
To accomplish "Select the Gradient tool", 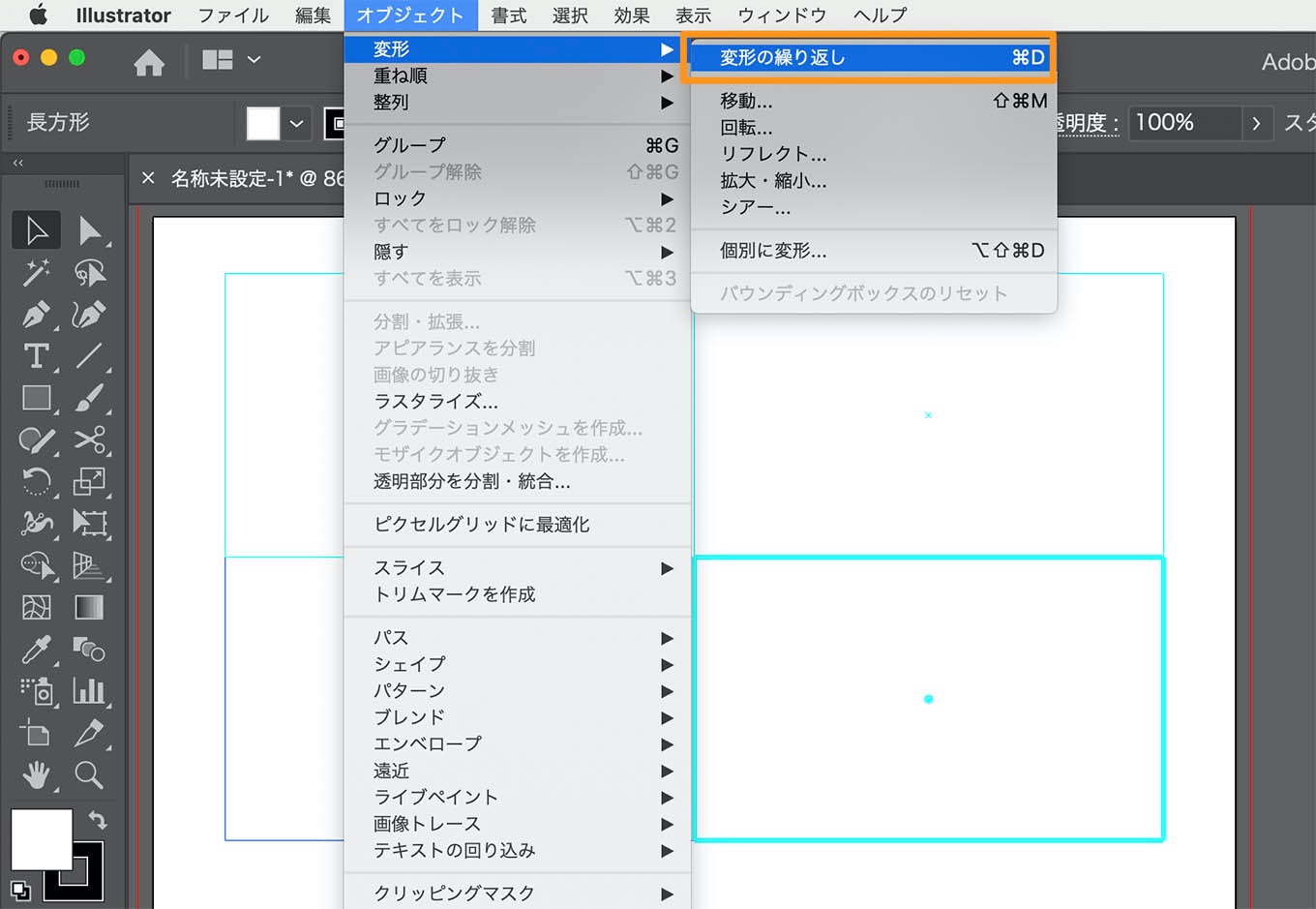I will click(90, 607).
